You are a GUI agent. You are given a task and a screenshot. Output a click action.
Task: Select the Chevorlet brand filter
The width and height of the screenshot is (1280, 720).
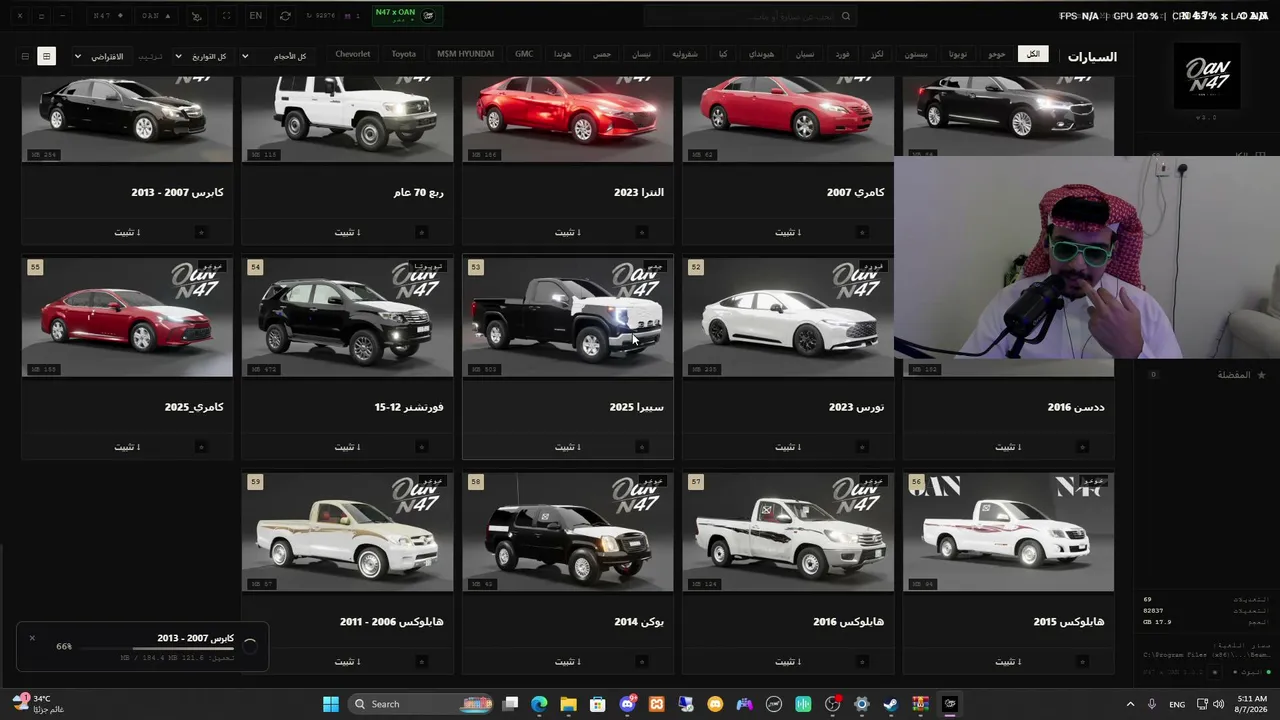point(353,54)
